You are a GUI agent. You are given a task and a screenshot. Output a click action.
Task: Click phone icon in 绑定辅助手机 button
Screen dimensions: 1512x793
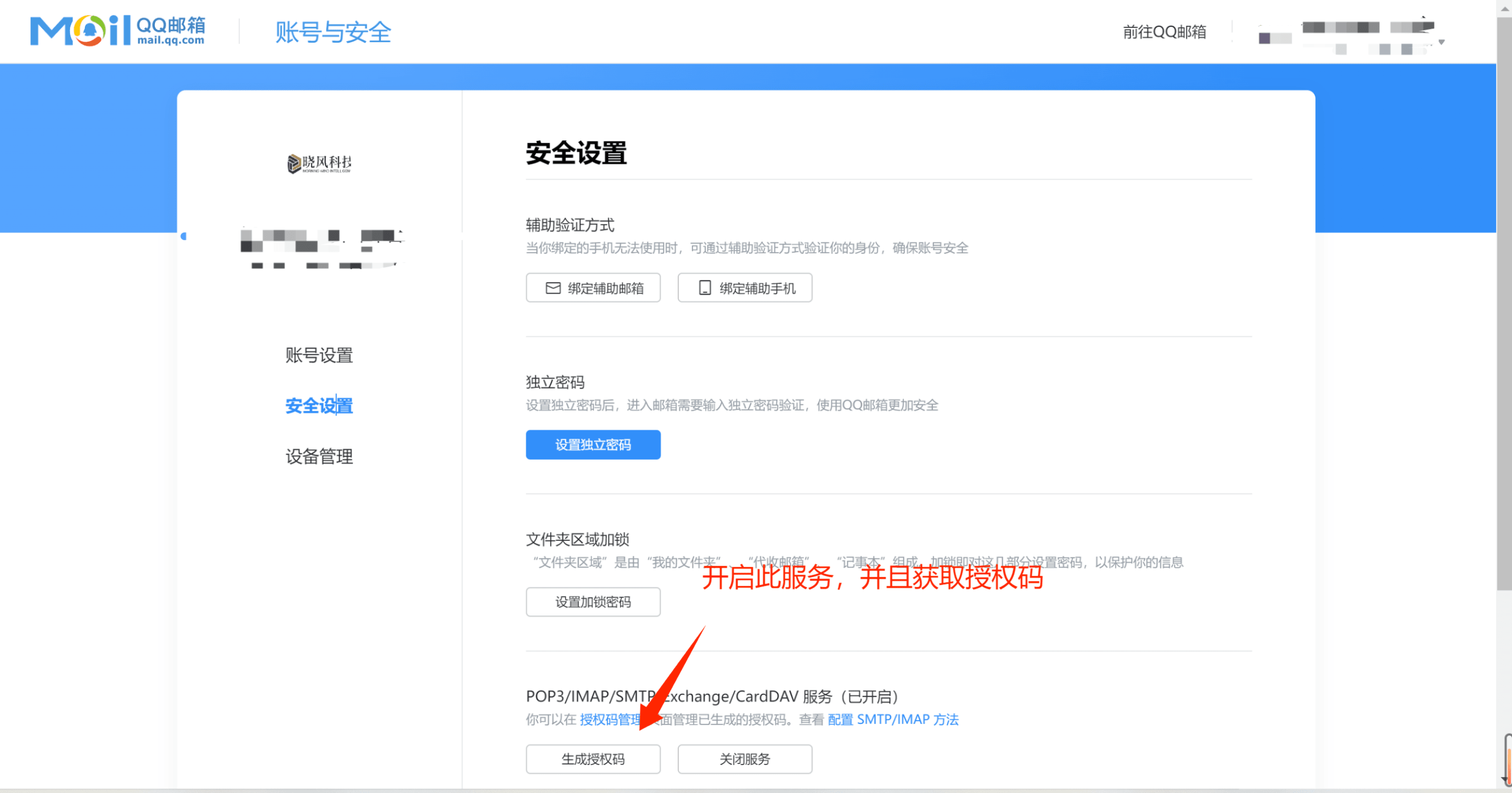704,288
